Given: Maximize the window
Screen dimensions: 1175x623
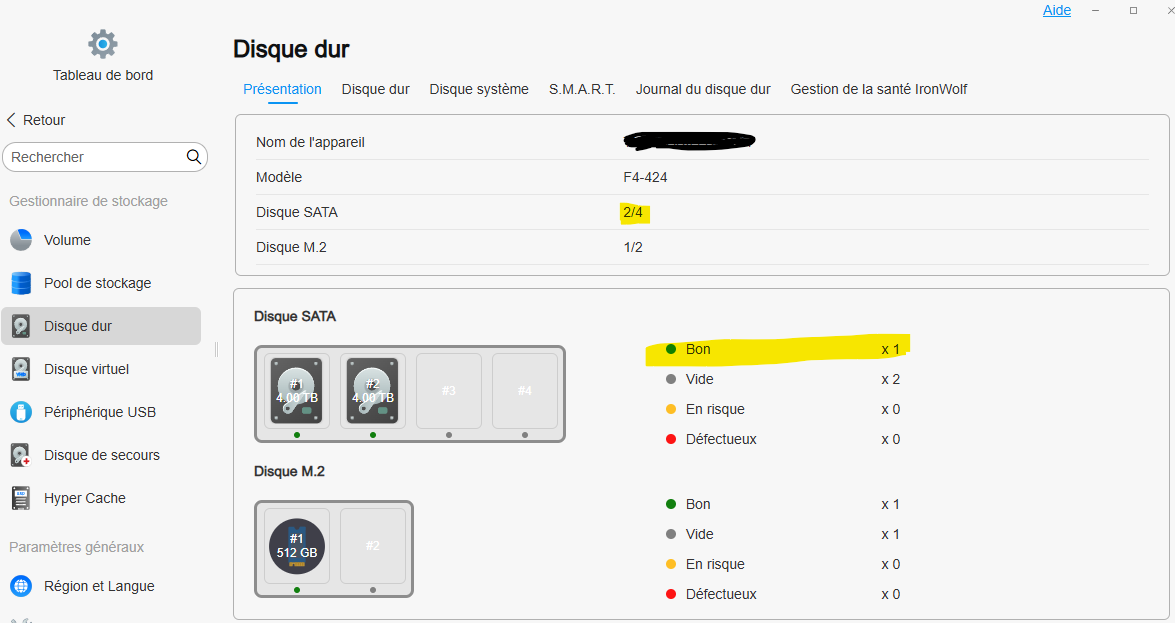Looking at the screenshot, I should coord(1134,10).
